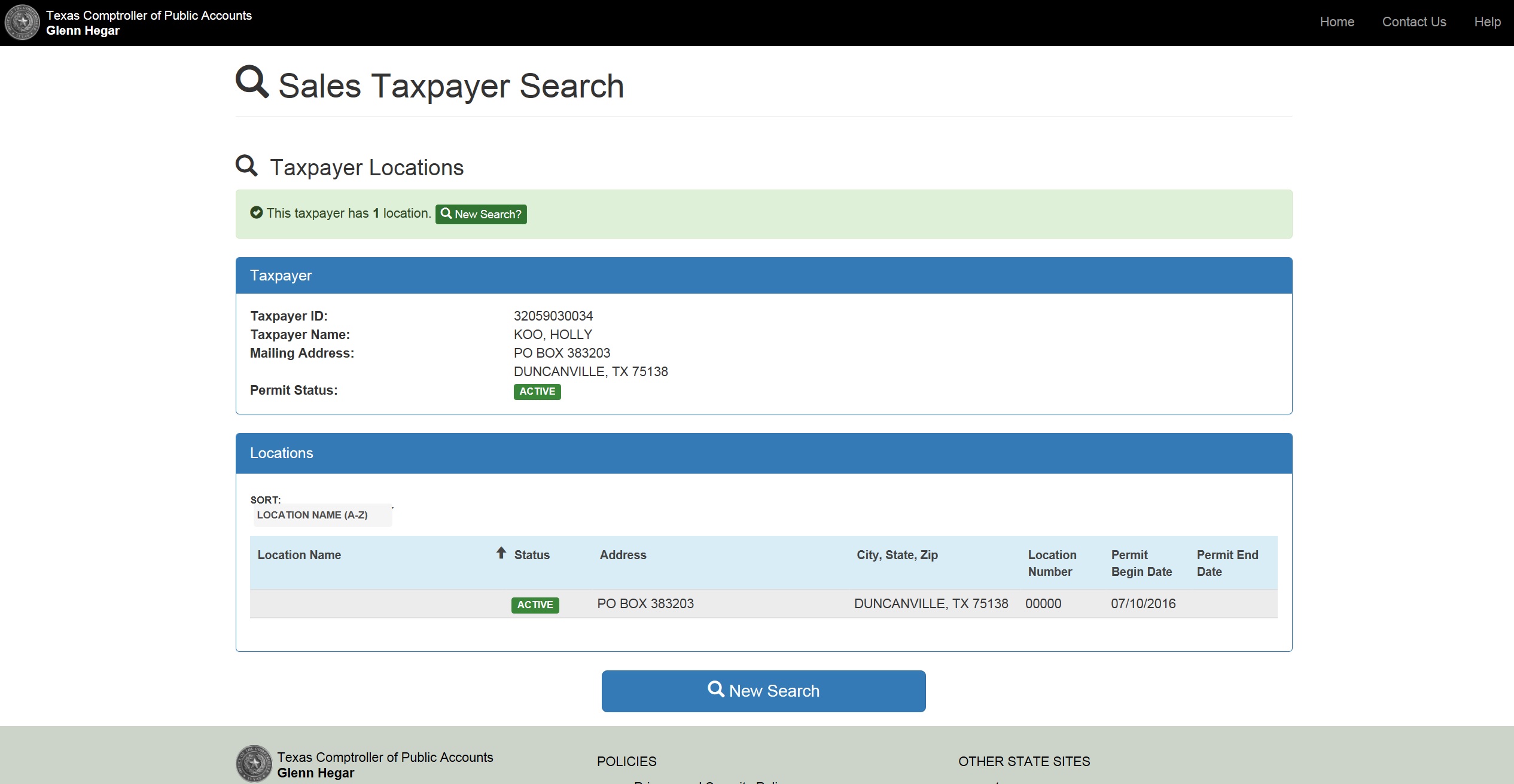Sort by the Permit Begin Date header
The width and height of the screenshot is (1514, 784).
(1141, 563)
